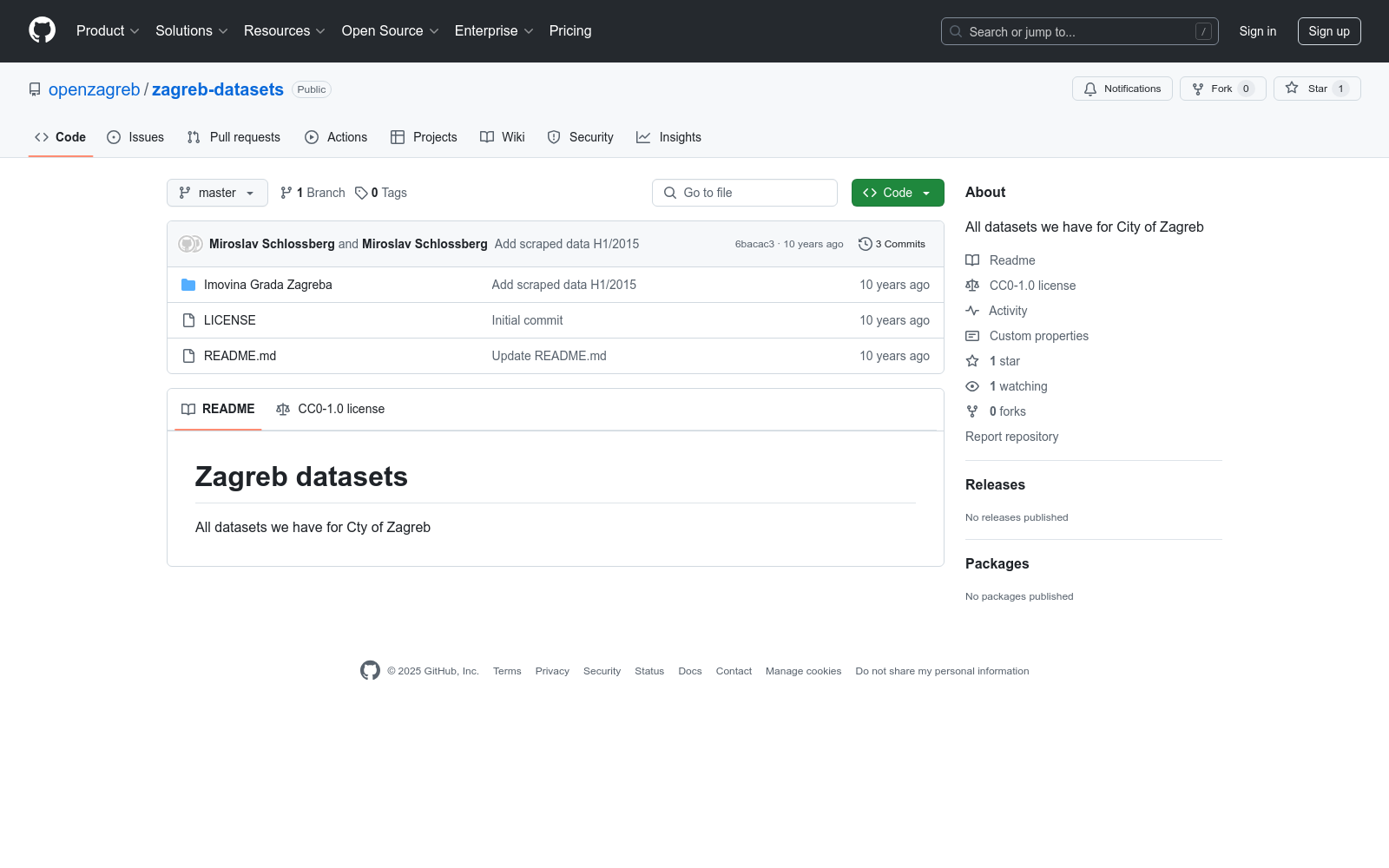The height and width of the screenshot is (868, 1389).
Task: Go to the Pricing page
Action: coord(570,30)
